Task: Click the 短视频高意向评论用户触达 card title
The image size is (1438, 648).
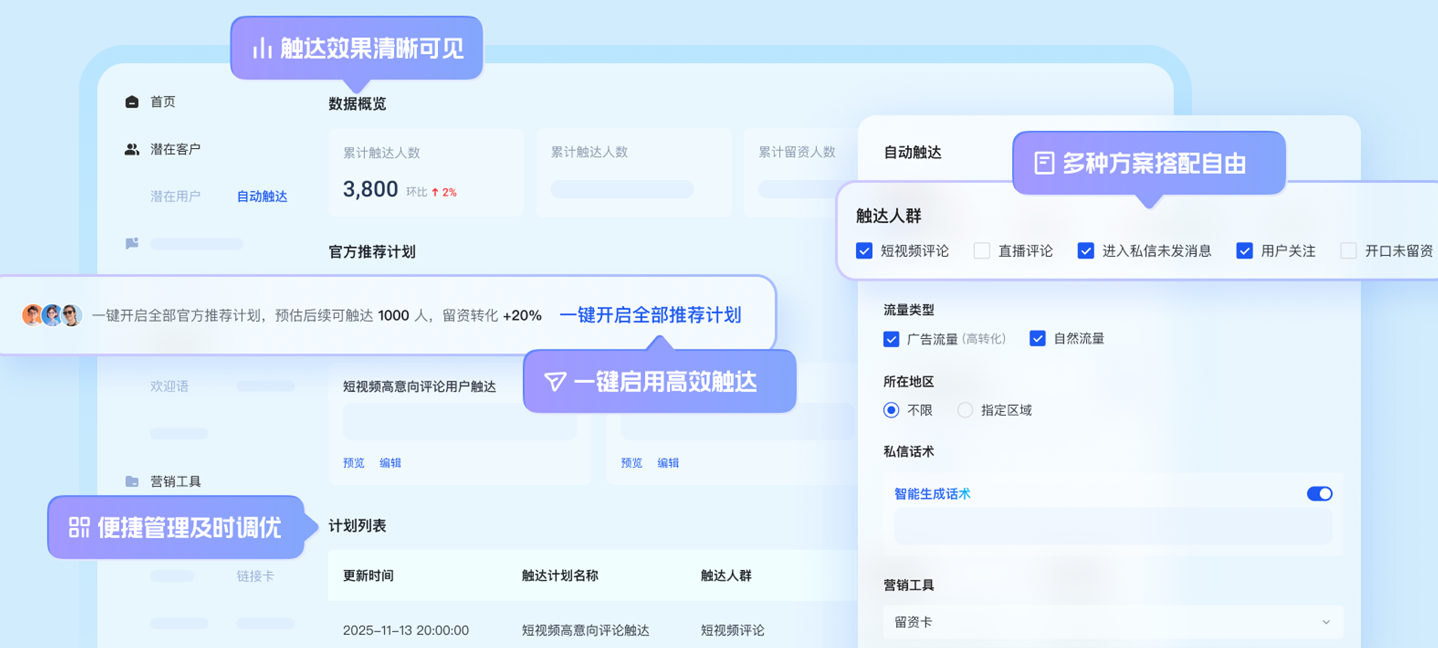Action: point(419,387)
